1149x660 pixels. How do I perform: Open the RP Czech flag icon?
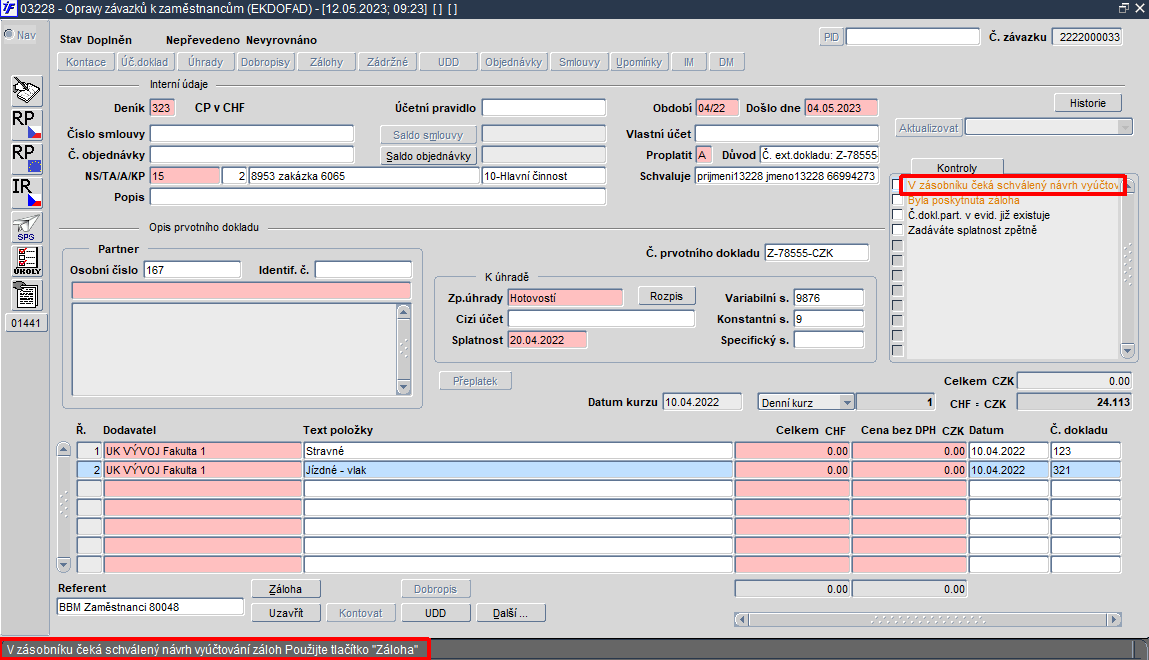[x=26, y=125]
